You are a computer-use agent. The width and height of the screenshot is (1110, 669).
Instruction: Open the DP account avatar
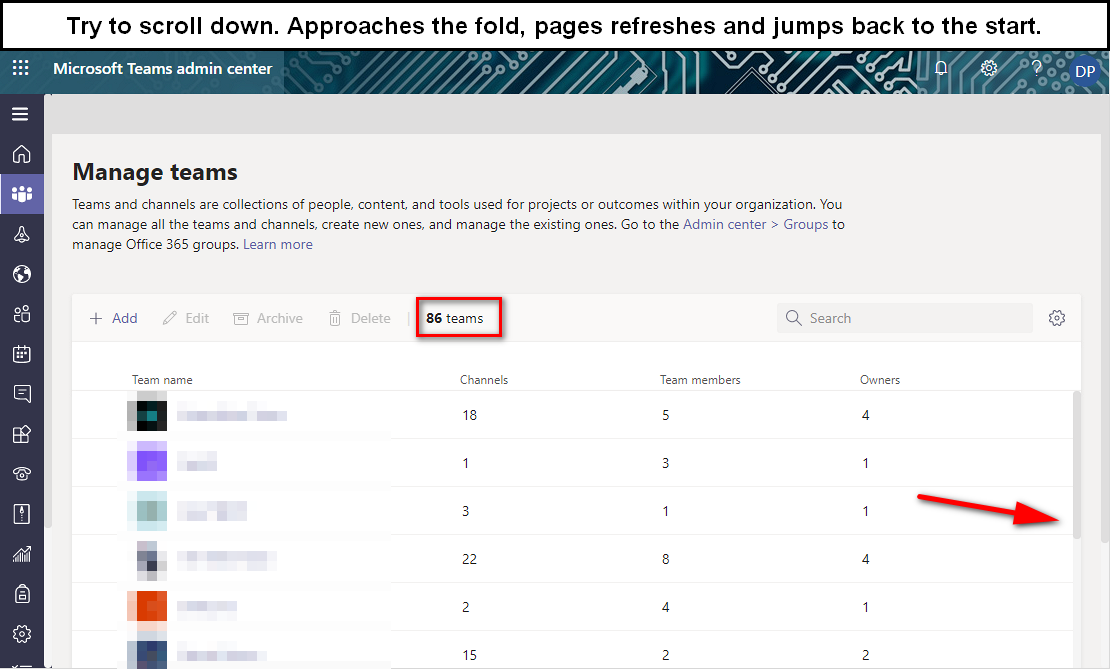(x=1085, y=72)
